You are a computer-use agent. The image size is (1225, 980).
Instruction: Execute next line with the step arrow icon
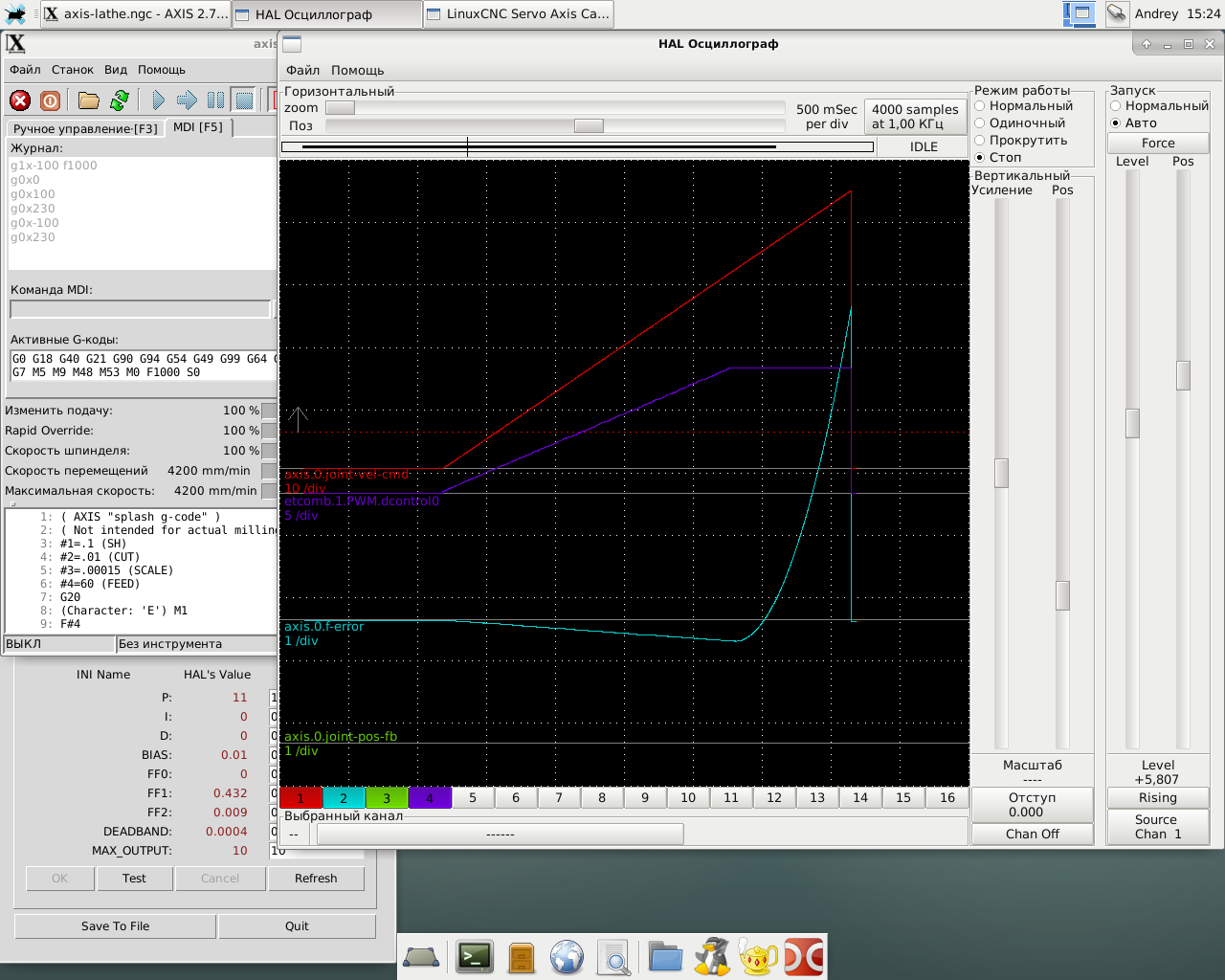[x=187, y=100]
